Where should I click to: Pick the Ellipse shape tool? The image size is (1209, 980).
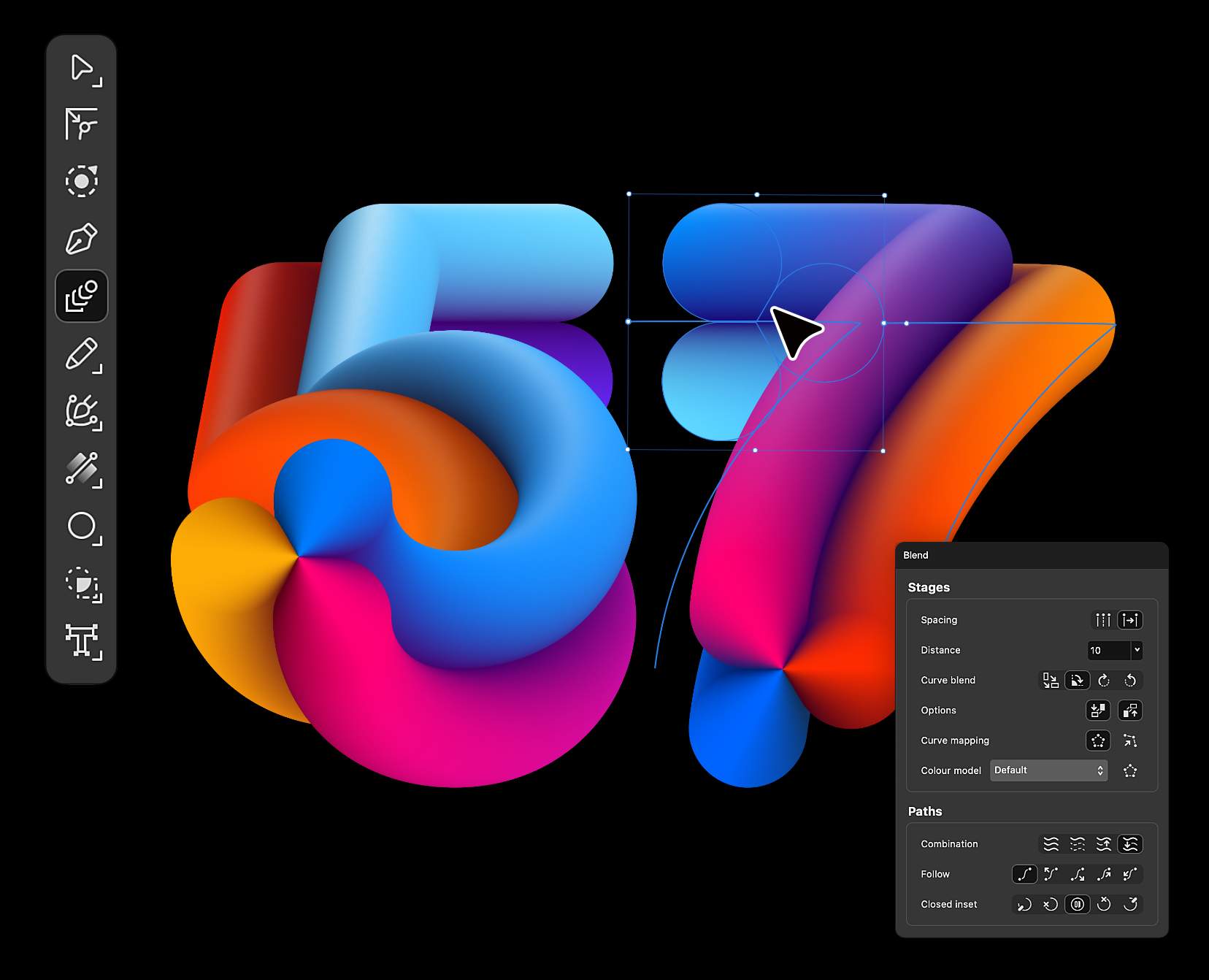coord(83,527)
